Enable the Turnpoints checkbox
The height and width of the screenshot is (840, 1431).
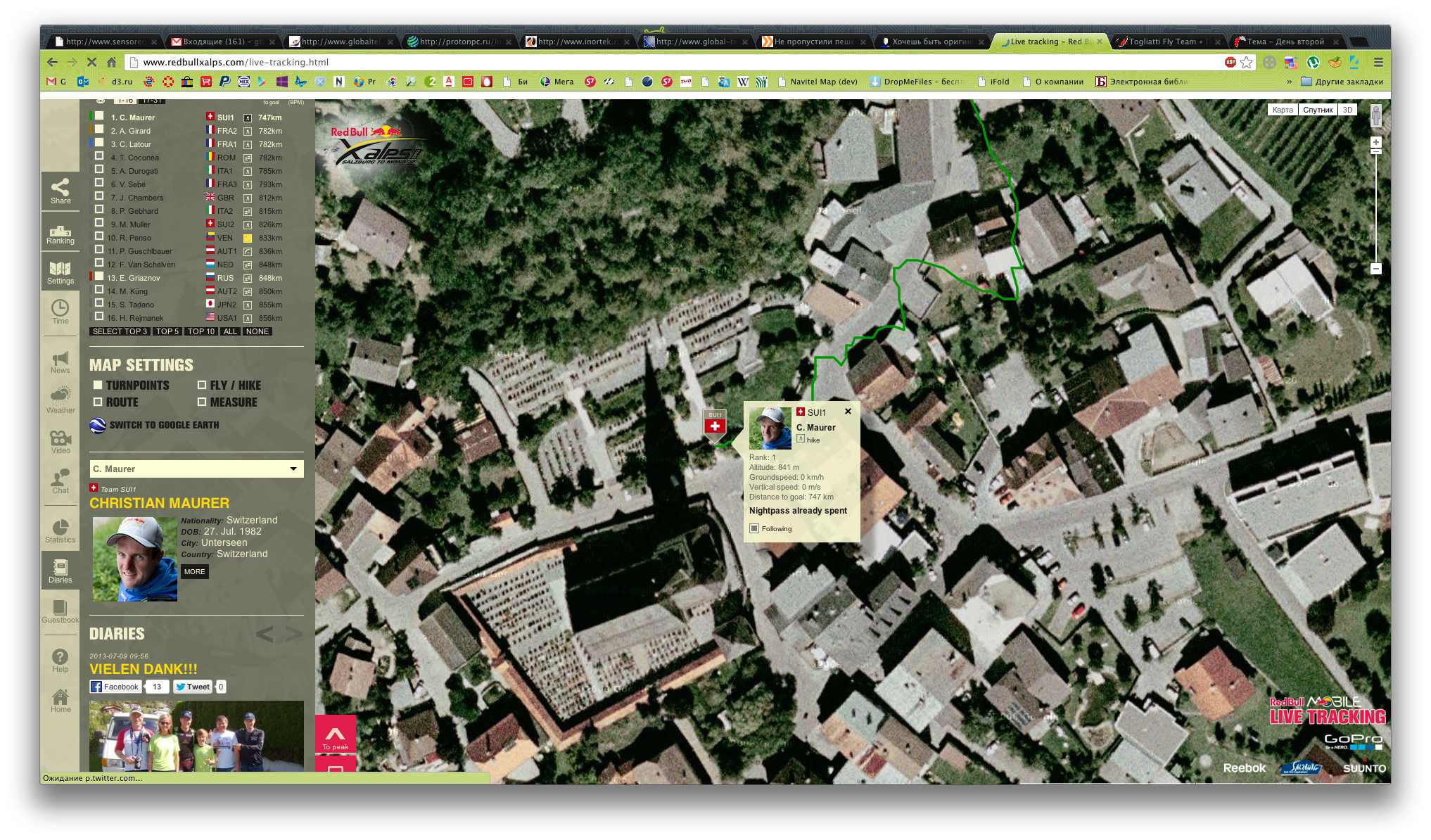[98, 385]
